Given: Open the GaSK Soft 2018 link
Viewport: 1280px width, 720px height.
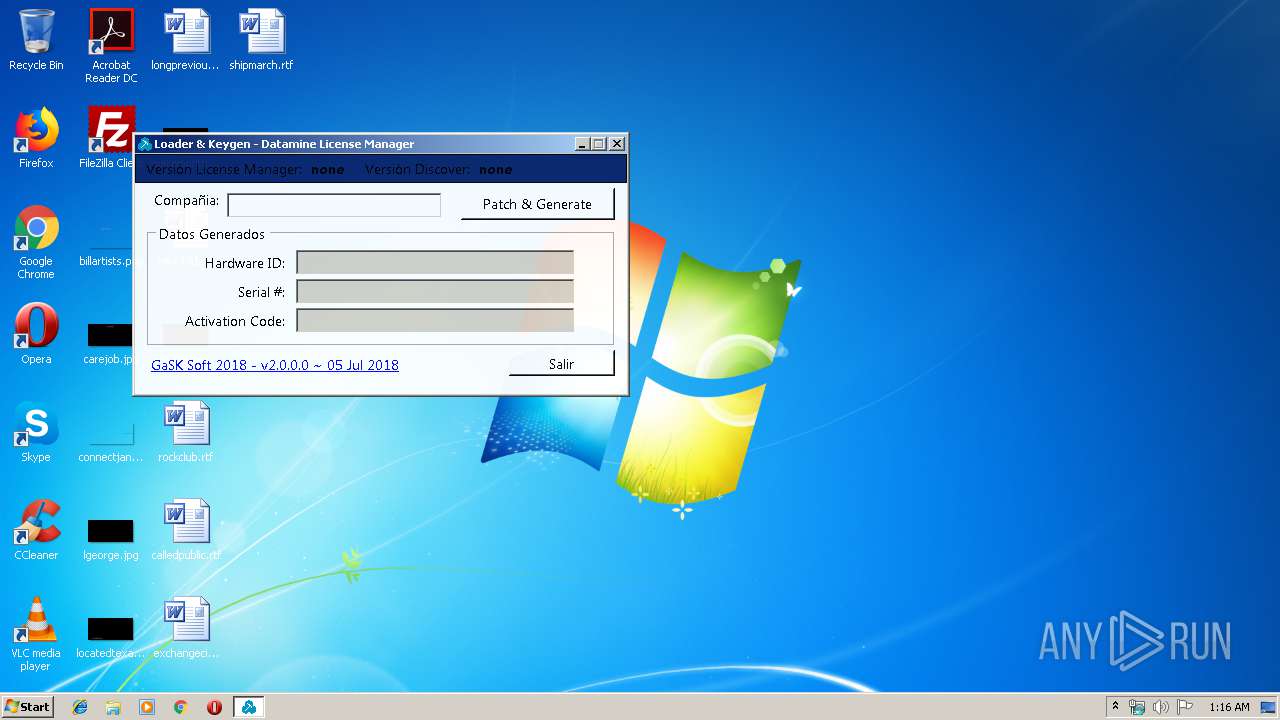Looking at the screenshot, I should pos(275,365).
